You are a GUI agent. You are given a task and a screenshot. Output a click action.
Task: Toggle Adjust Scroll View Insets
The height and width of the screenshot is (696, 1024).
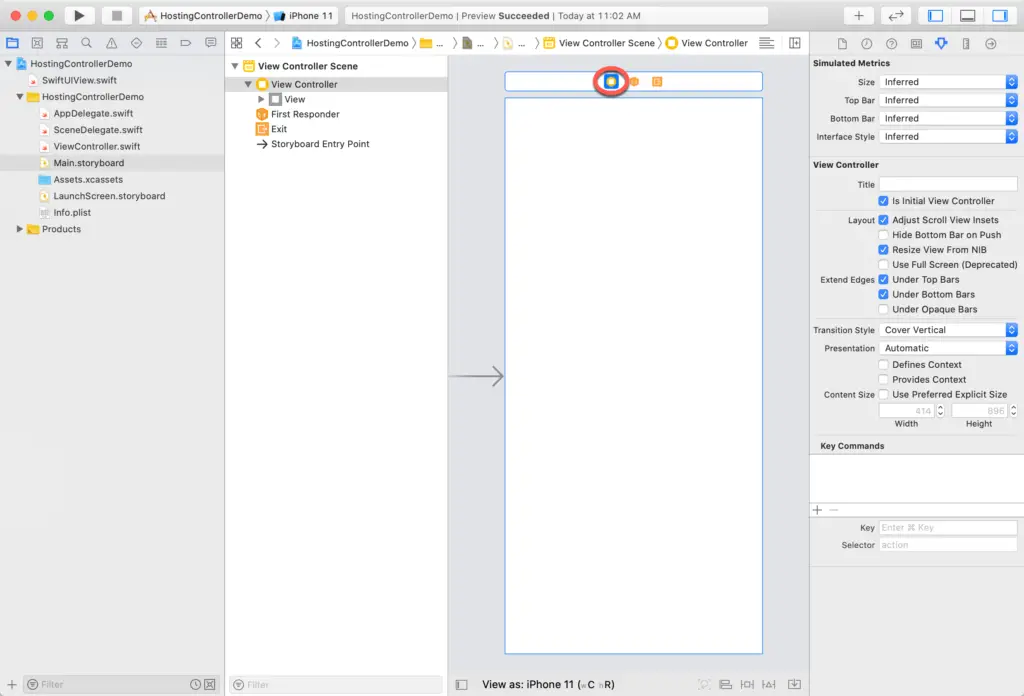[883, 220]
